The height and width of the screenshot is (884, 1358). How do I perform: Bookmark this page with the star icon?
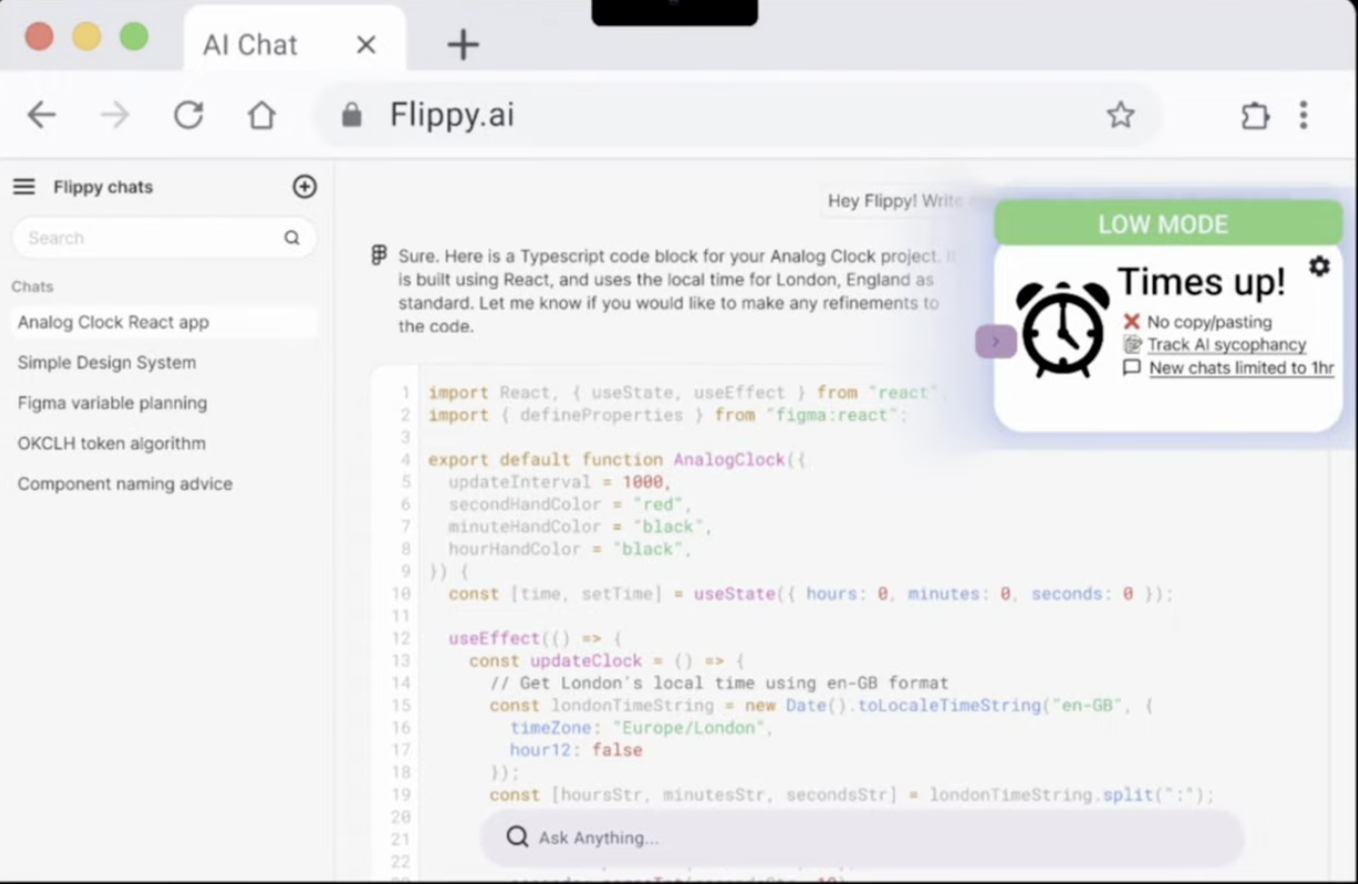[x=1120, y=115]
